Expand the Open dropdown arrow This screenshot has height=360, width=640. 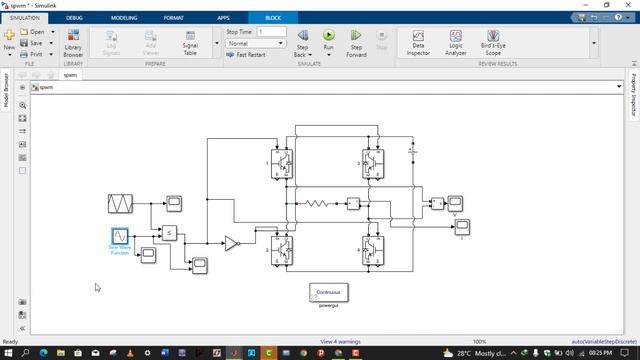click(53, 32)
